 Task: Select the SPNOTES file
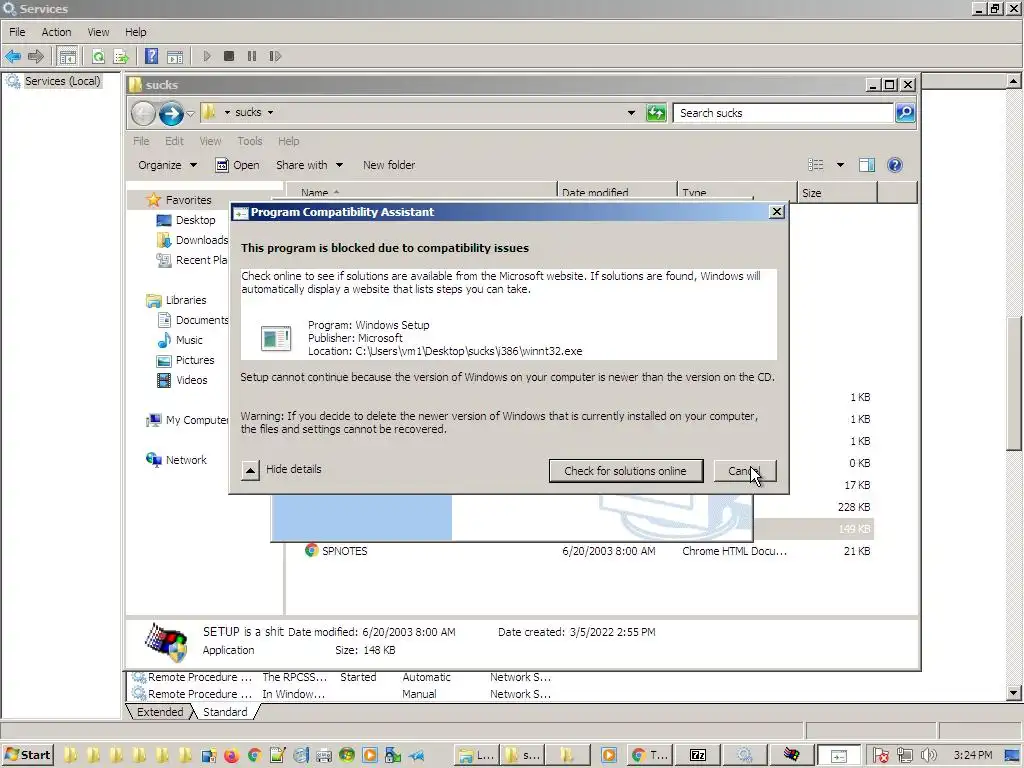click(x=344, y=551)
